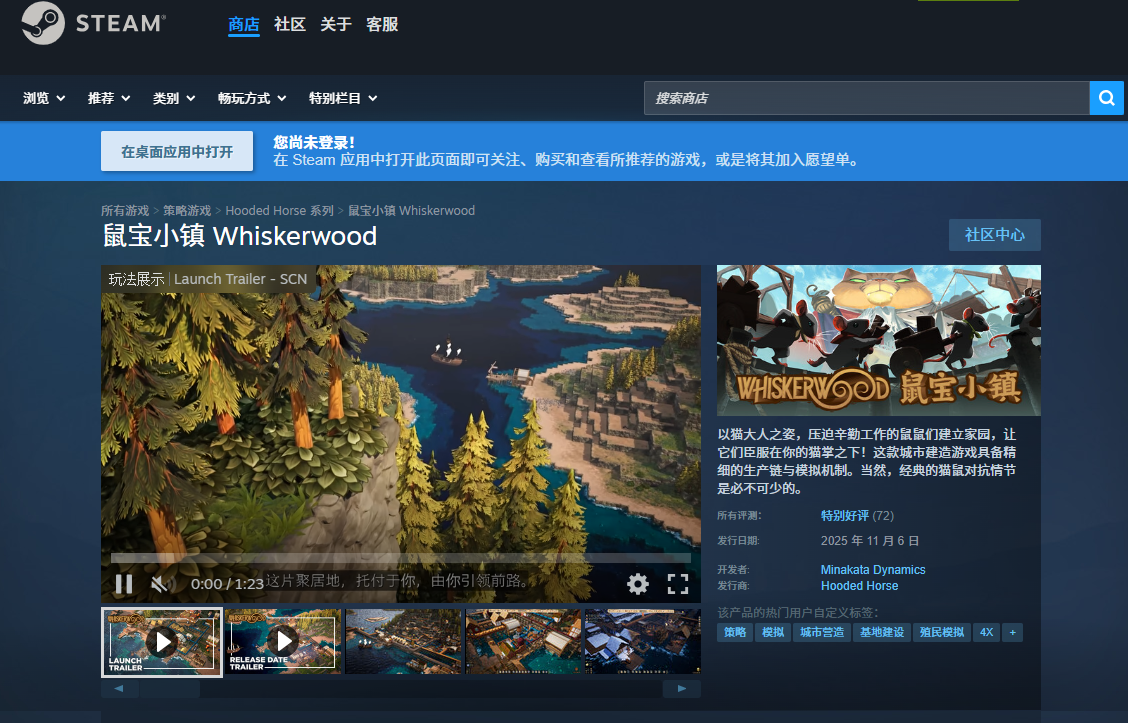This screenshot has height=723, width=1128.
Task: Select the 4X tag
Action: pyautogui.click(x=986, y=632)
